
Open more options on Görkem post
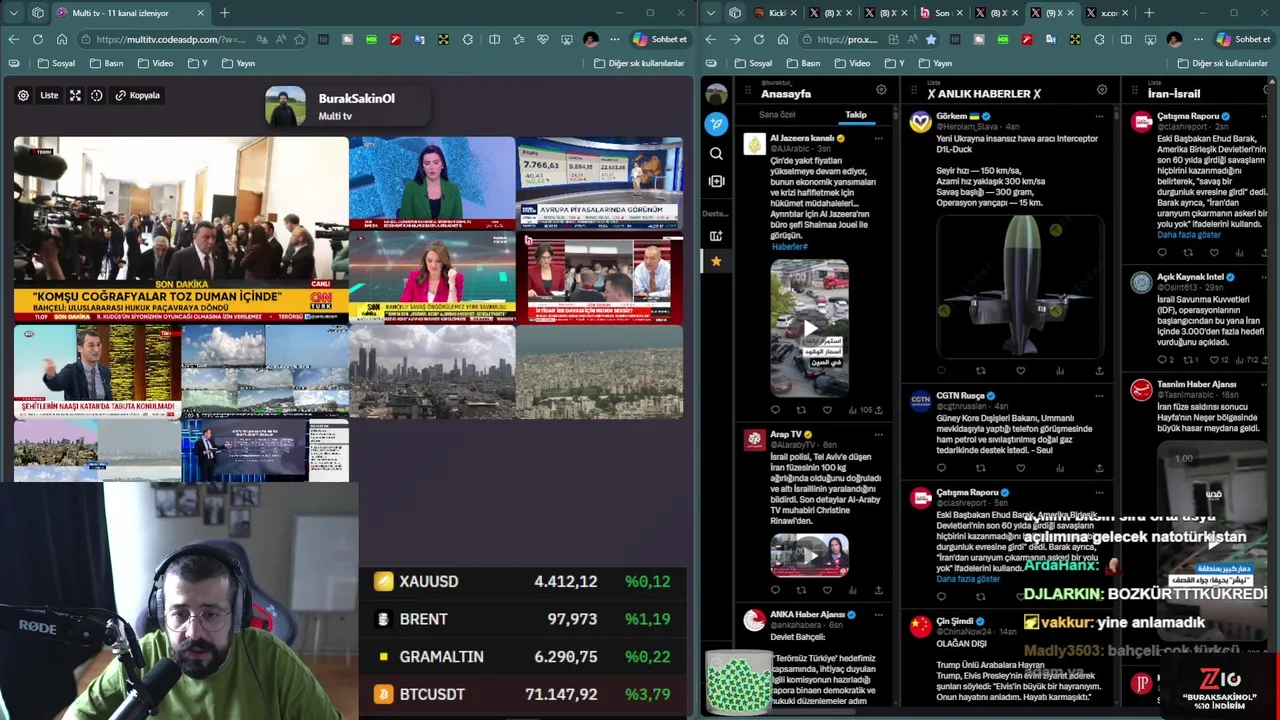coord(1099,117)
